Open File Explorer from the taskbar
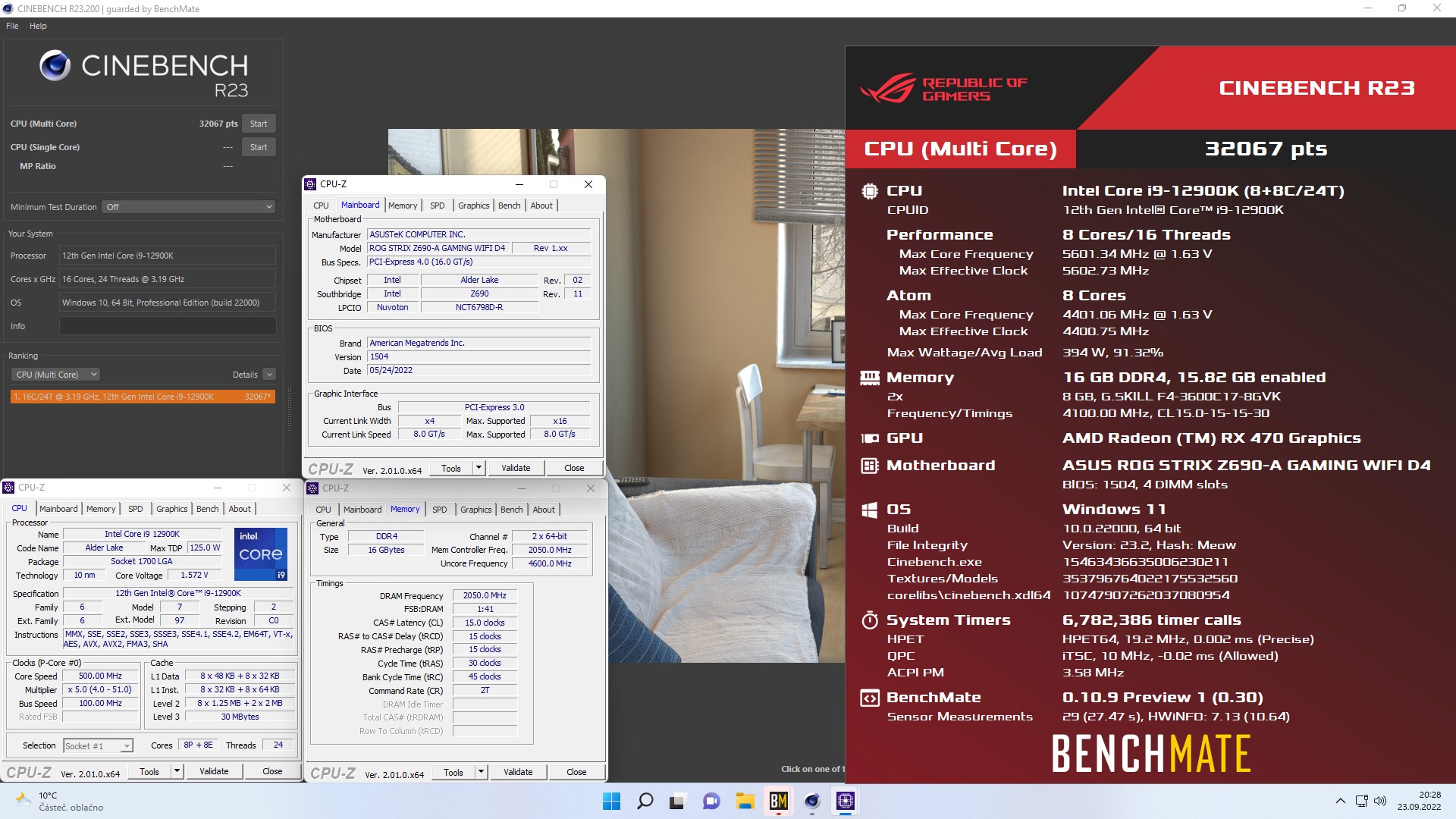 coord(745,801)
